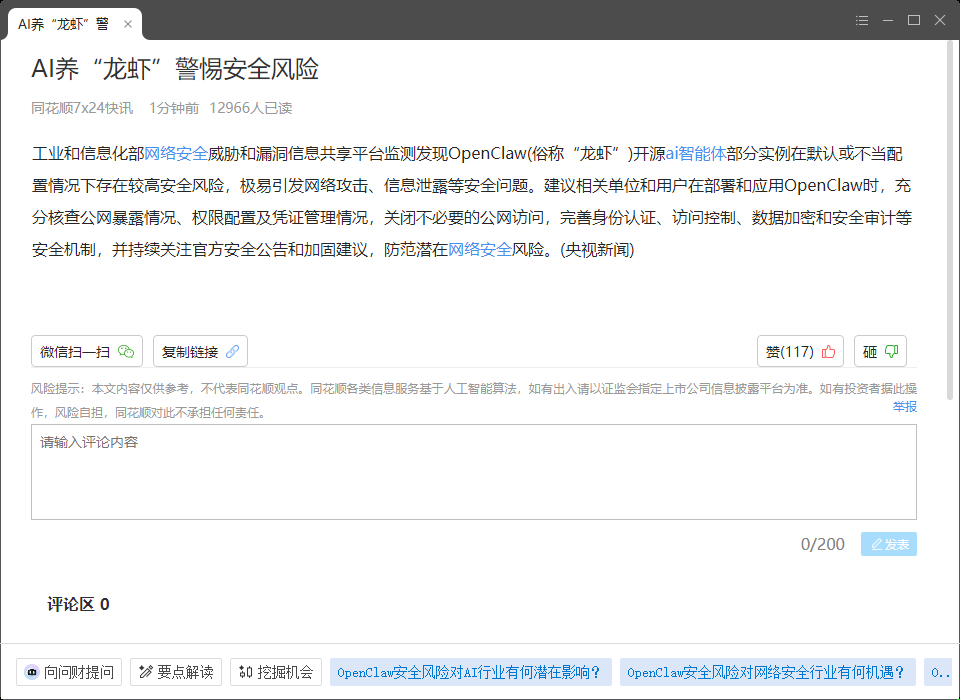This screenshot has height=700, width=960.
Task: Click the robot icon beside 向问财提问
Action: 31,672
